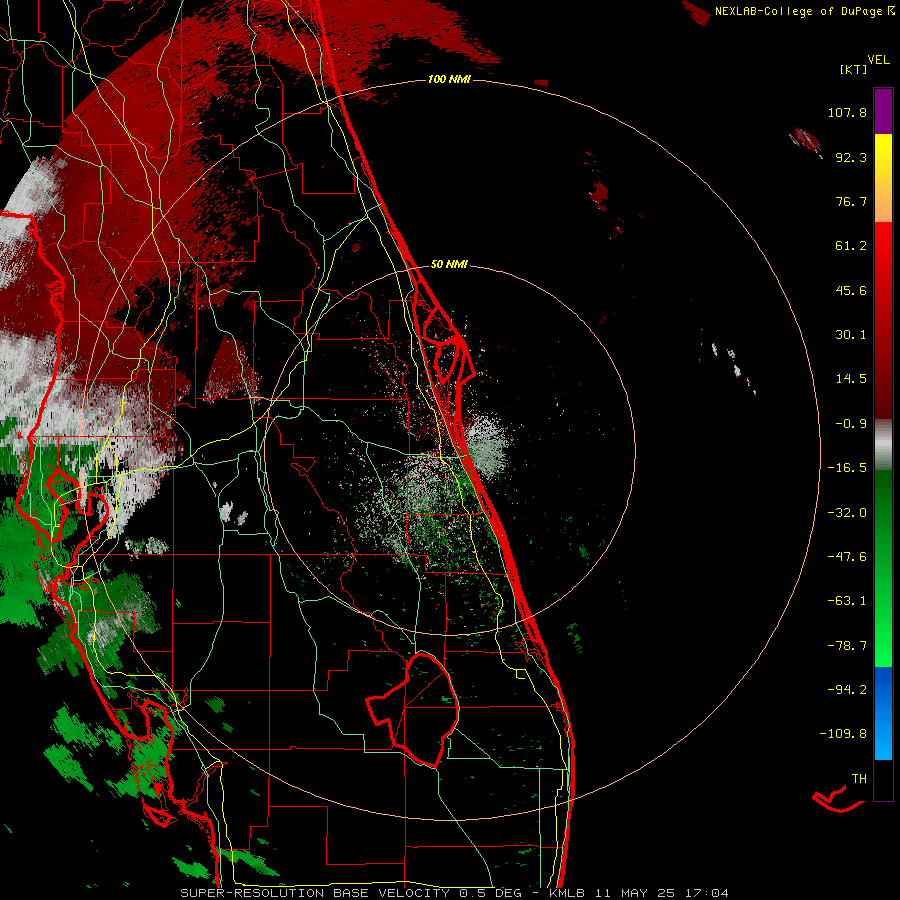
Task: Click the 45.6 legend value
Action: click(x=851, y=290)
